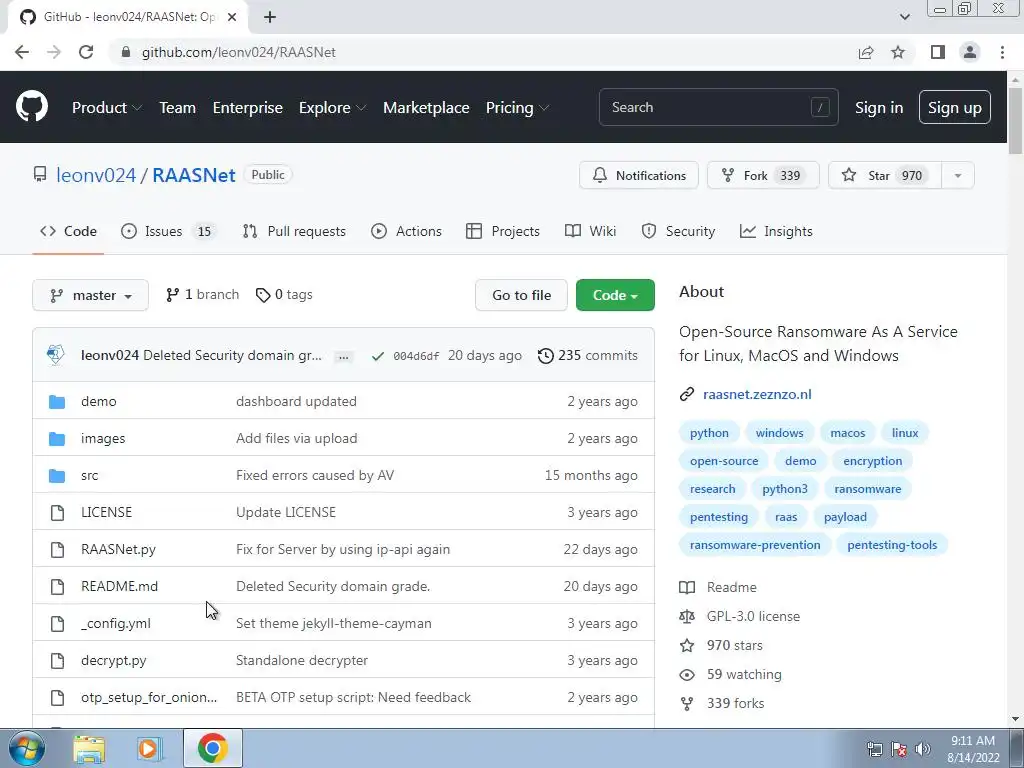Click the ransomware topic tag
Viewport: 1024px width, 768px height.
[x=867, y=489]
